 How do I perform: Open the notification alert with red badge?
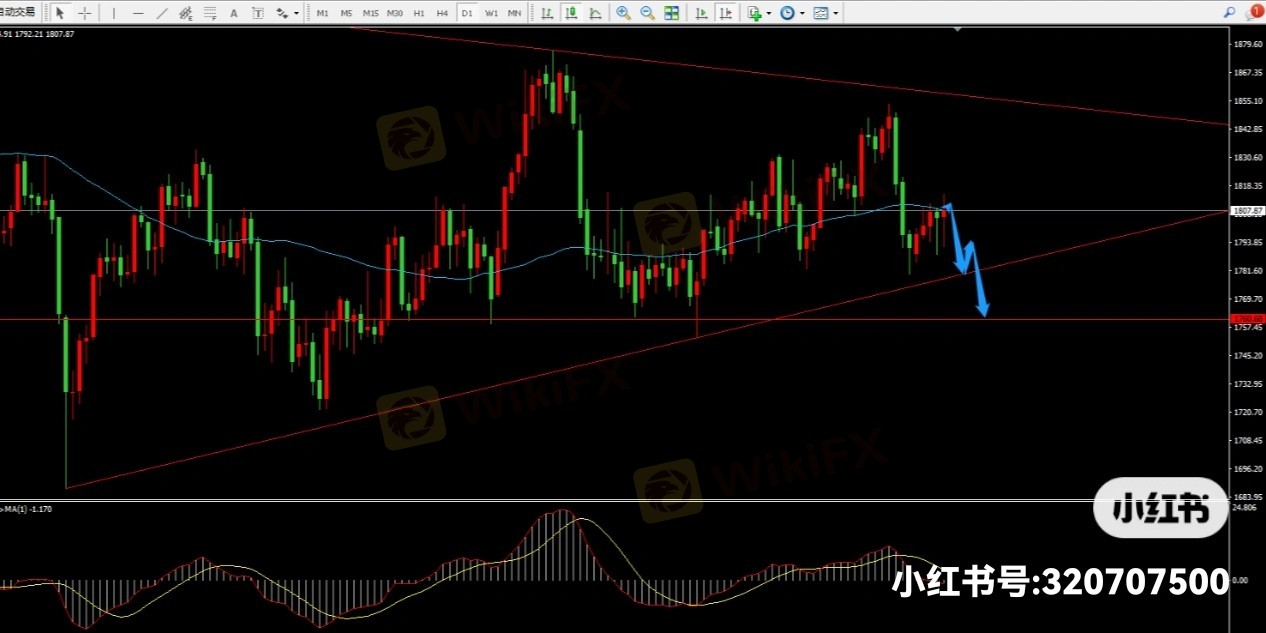pyautogui.click(x=1254, y=13)
